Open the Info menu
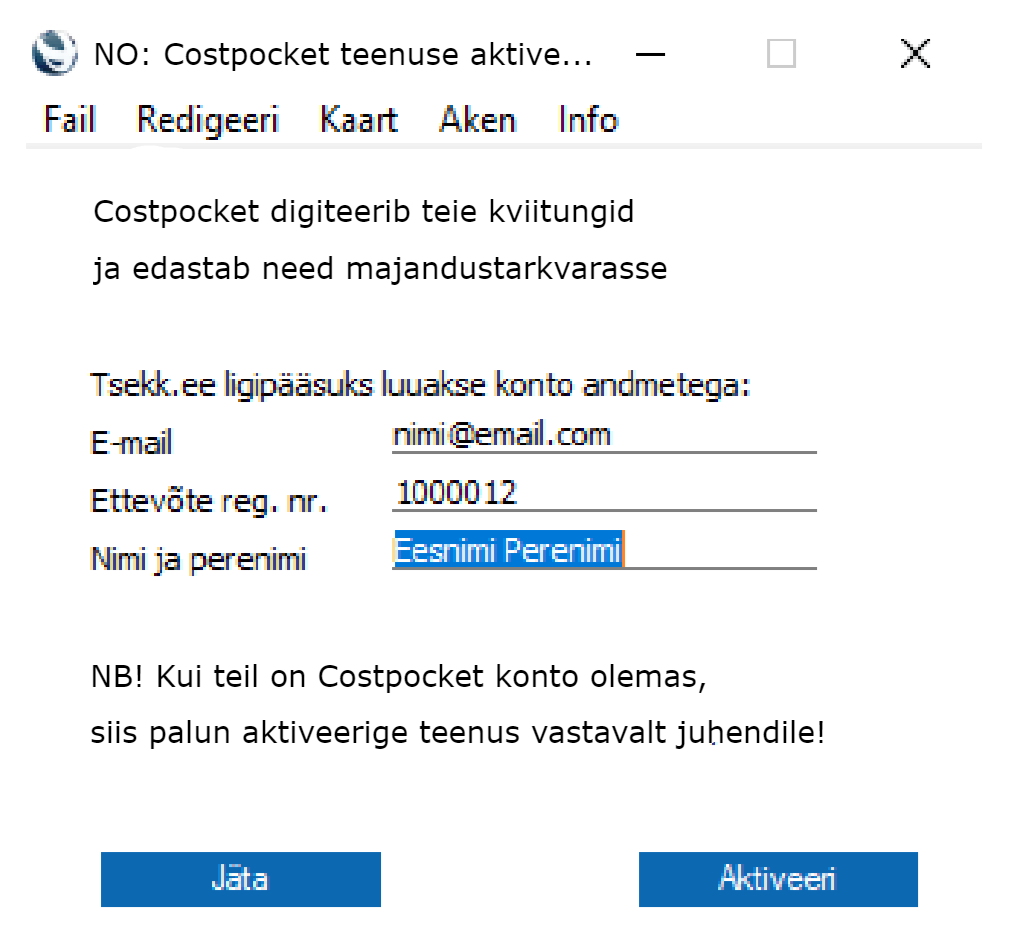1015x935 pixels. (x=588, y=119)
